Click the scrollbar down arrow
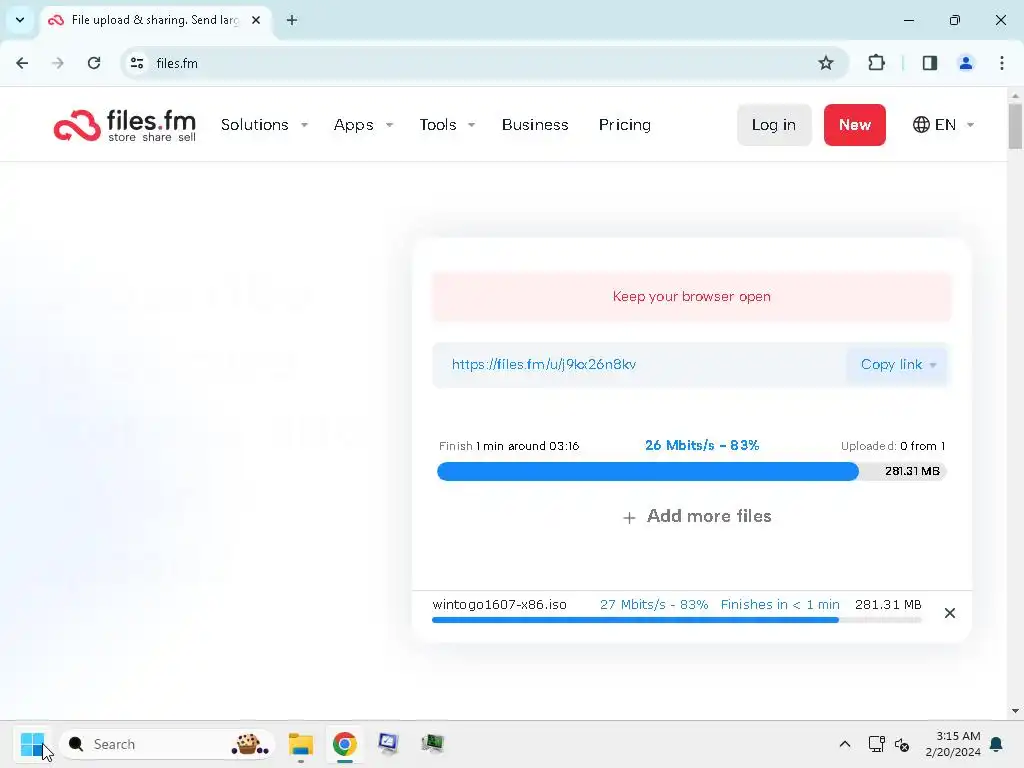This screenshot has width=1024, height=768. click(x=1015, y=711)
